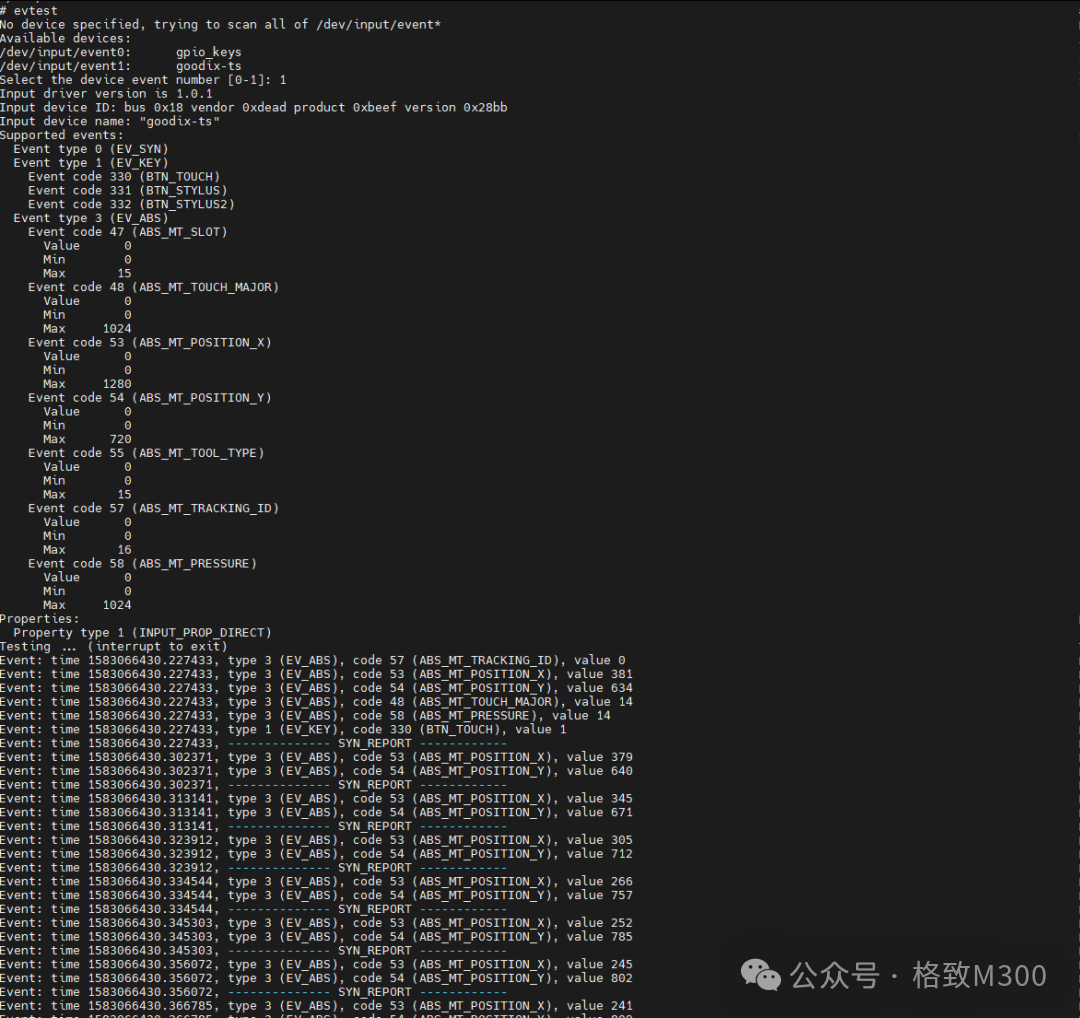Click the 'Select the device event number' prompt
The image size is (1080, 1018).
143,80
